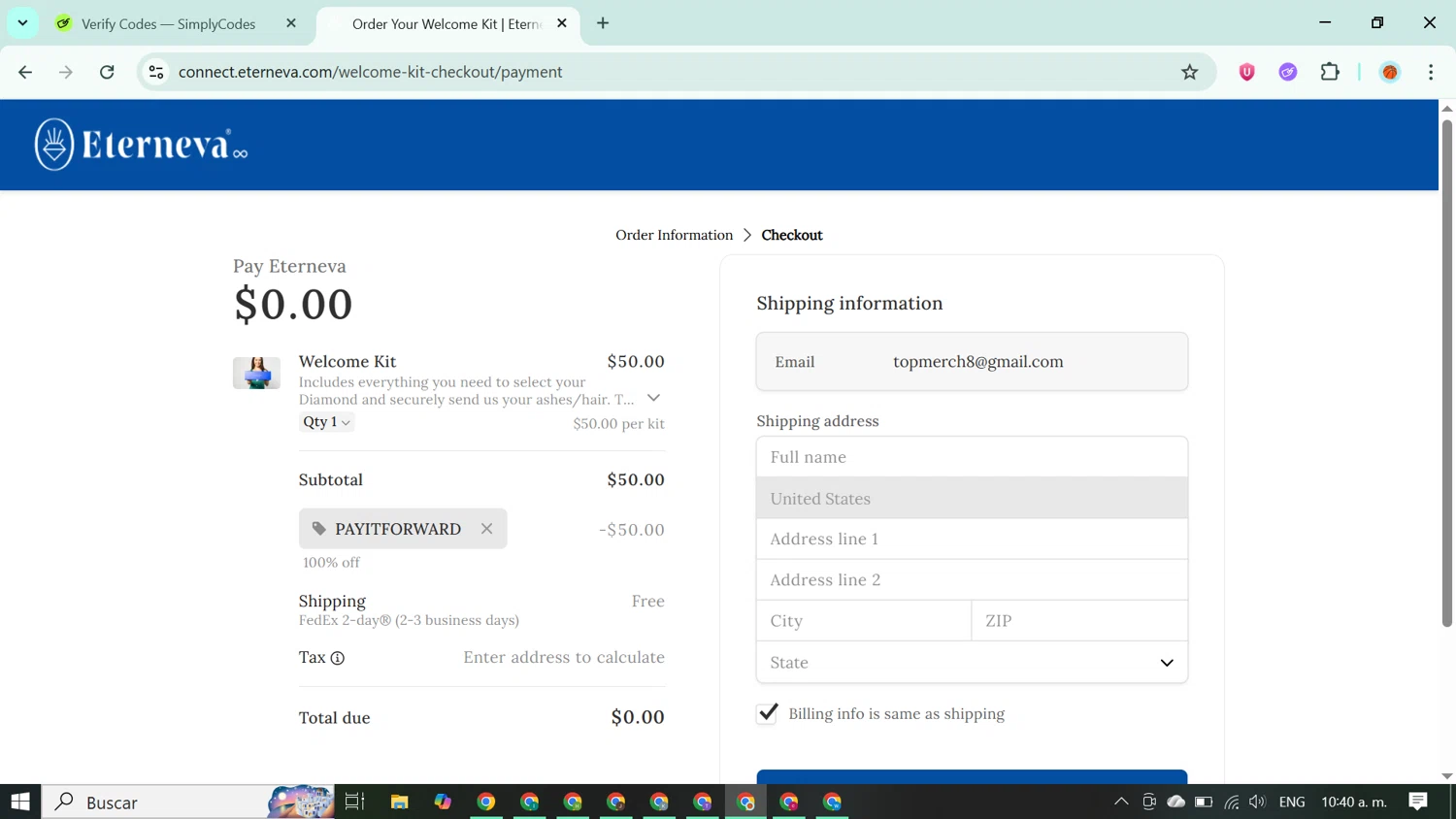
Task: Bookmark this page with the star
Action: (x=1189, y=72)
